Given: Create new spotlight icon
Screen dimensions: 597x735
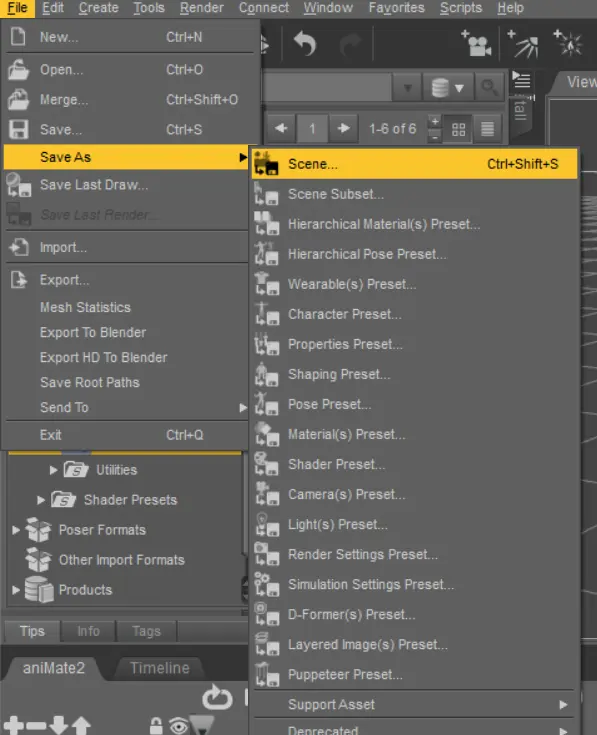Looking at the screenshot, I should coord(522,44).
